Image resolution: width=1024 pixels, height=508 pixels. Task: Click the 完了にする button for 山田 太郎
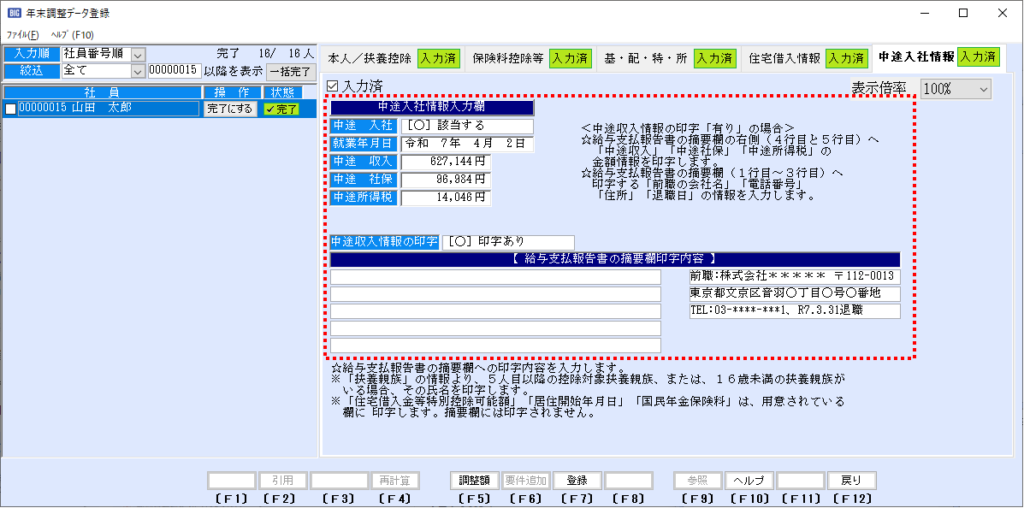point(229,109)
